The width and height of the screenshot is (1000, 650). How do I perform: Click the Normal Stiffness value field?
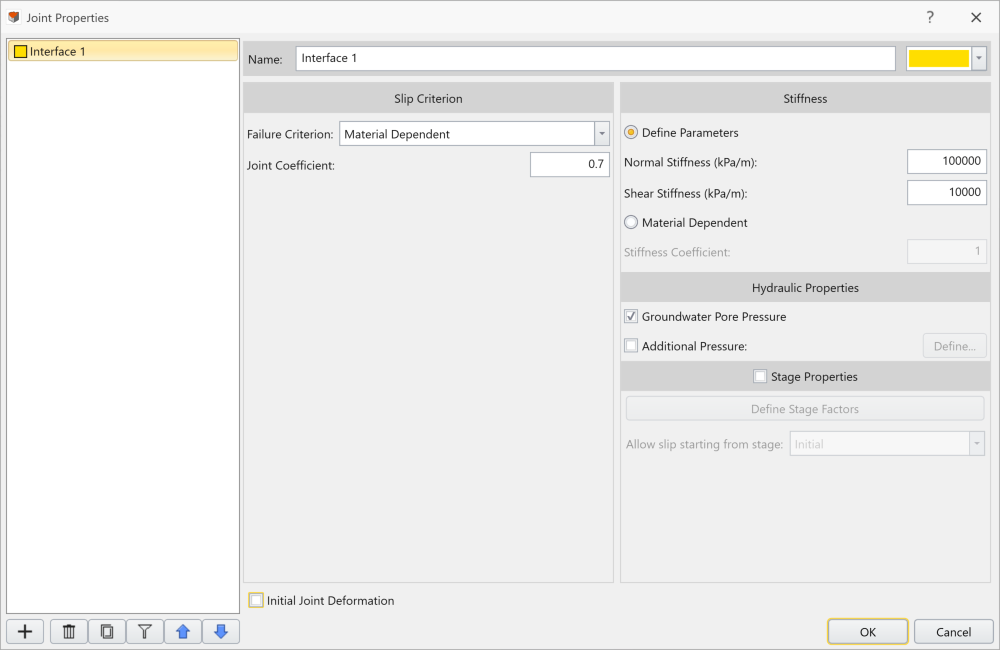click(946, 161)
